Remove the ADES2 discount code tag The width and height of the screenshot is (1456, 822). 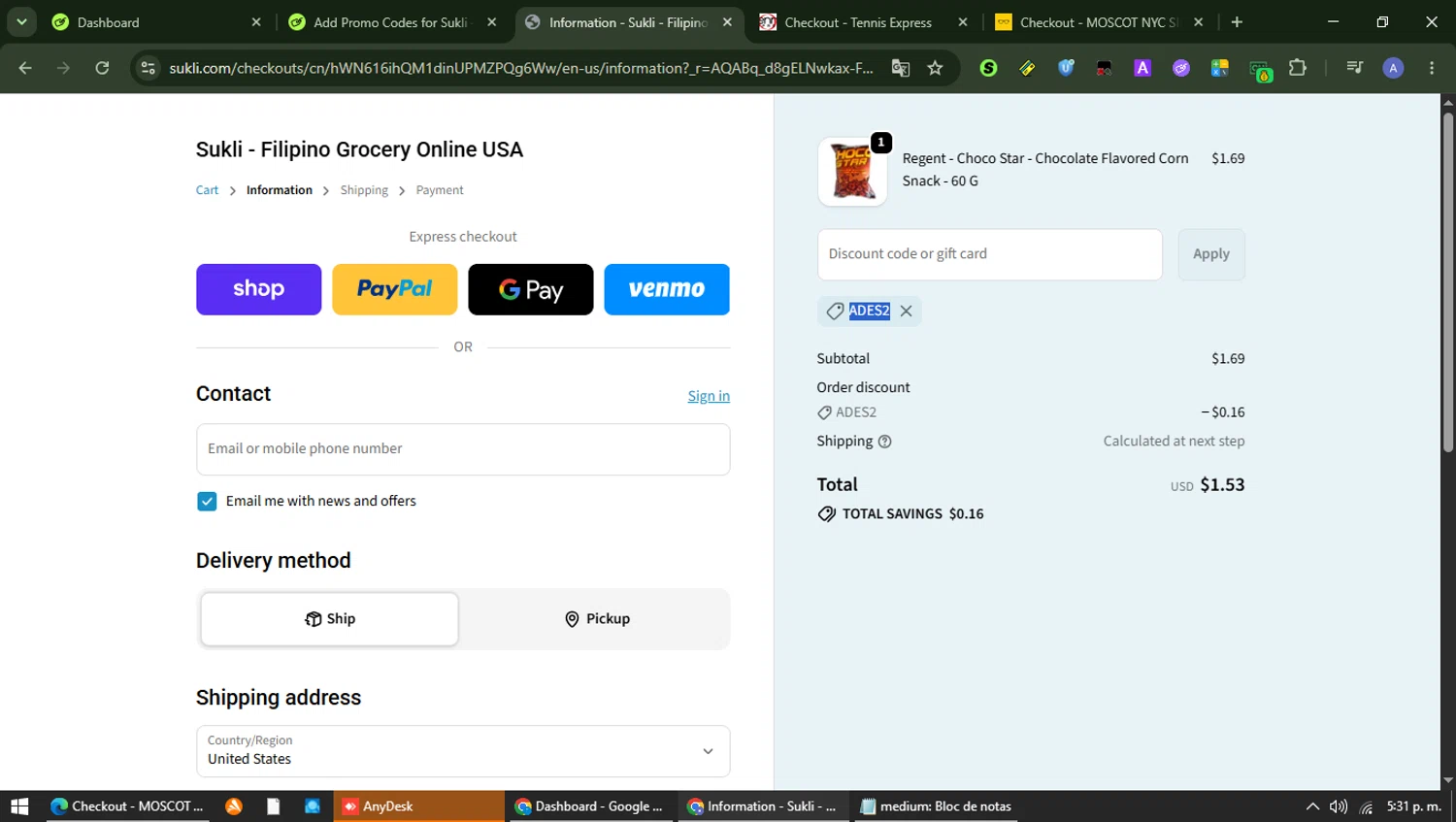pyautogui.click(x=906, y=311)
